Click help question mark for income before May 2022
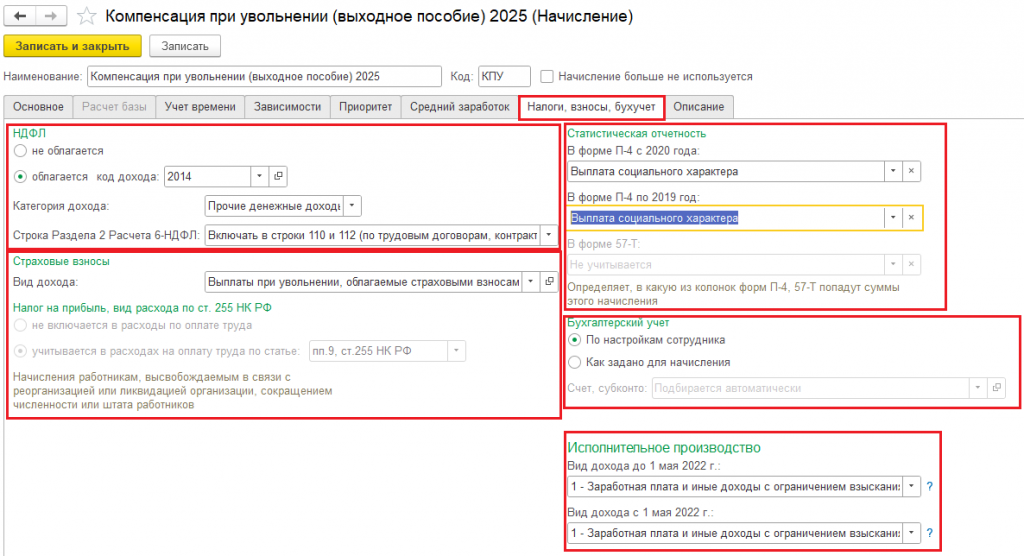The height and width of the screenshot is (556, 1024). coord(929,487)
